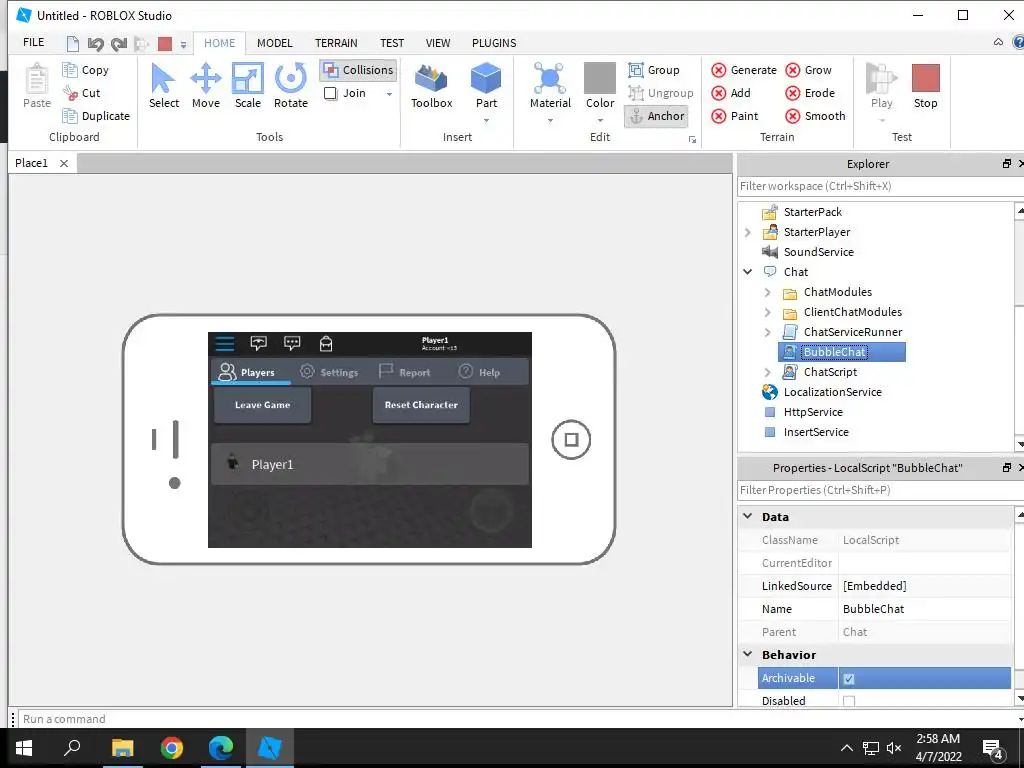Switch to the TEST ribbon tab
This screenshot has height=768, width=1024.
click(392, 43)
